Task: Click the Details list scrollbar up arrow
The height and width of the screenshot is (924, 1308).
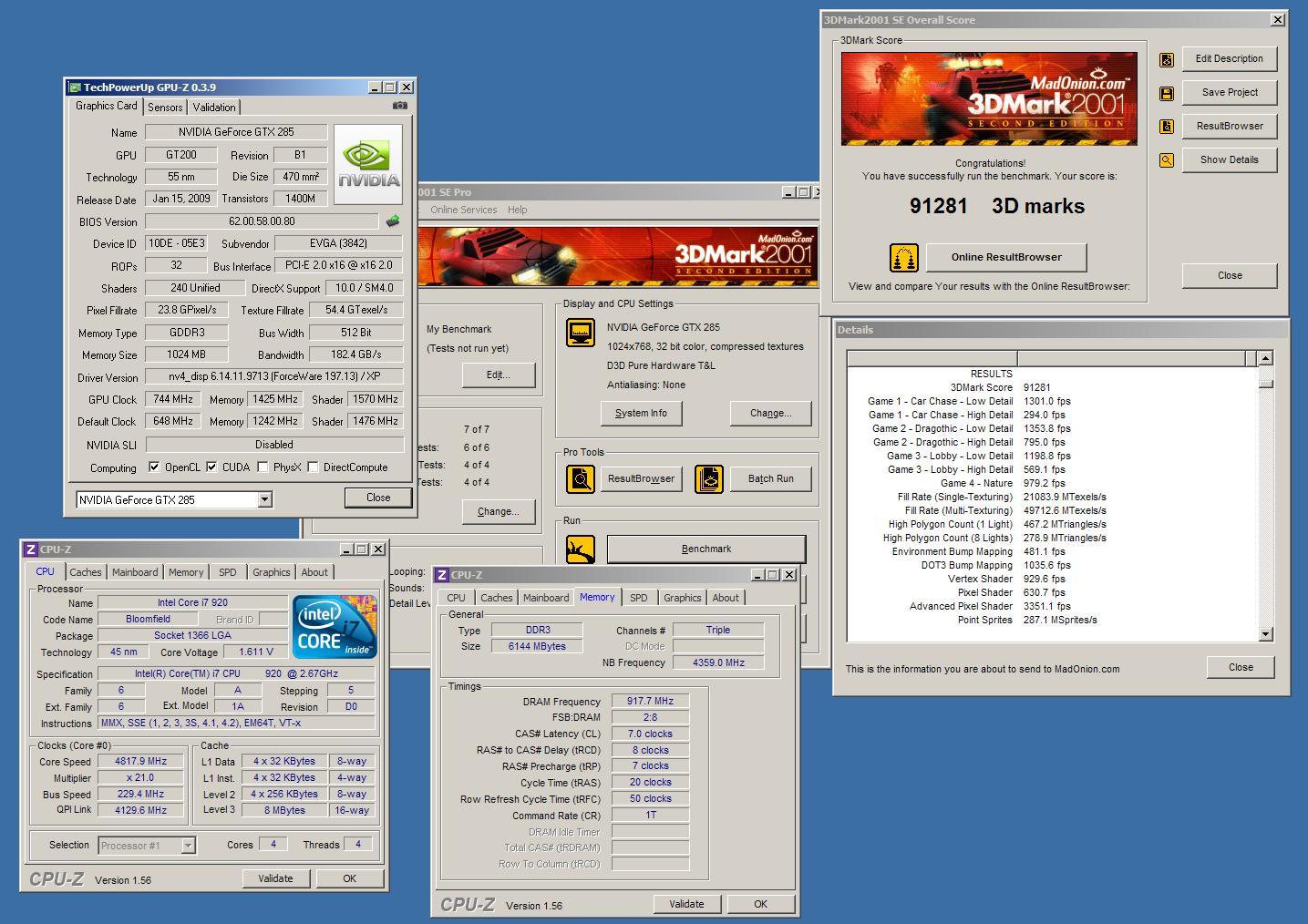Action: click(x=1265, y=358)
